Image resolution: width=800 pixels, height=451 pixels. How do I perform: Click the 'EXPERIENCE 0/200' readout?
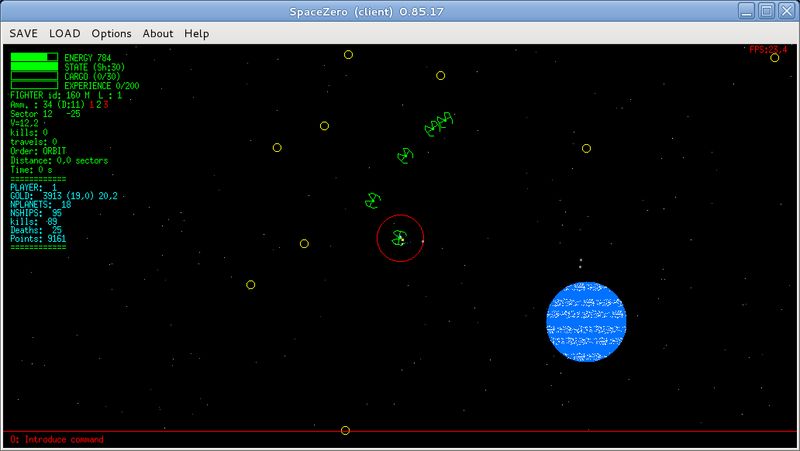(x=102, y=86)
